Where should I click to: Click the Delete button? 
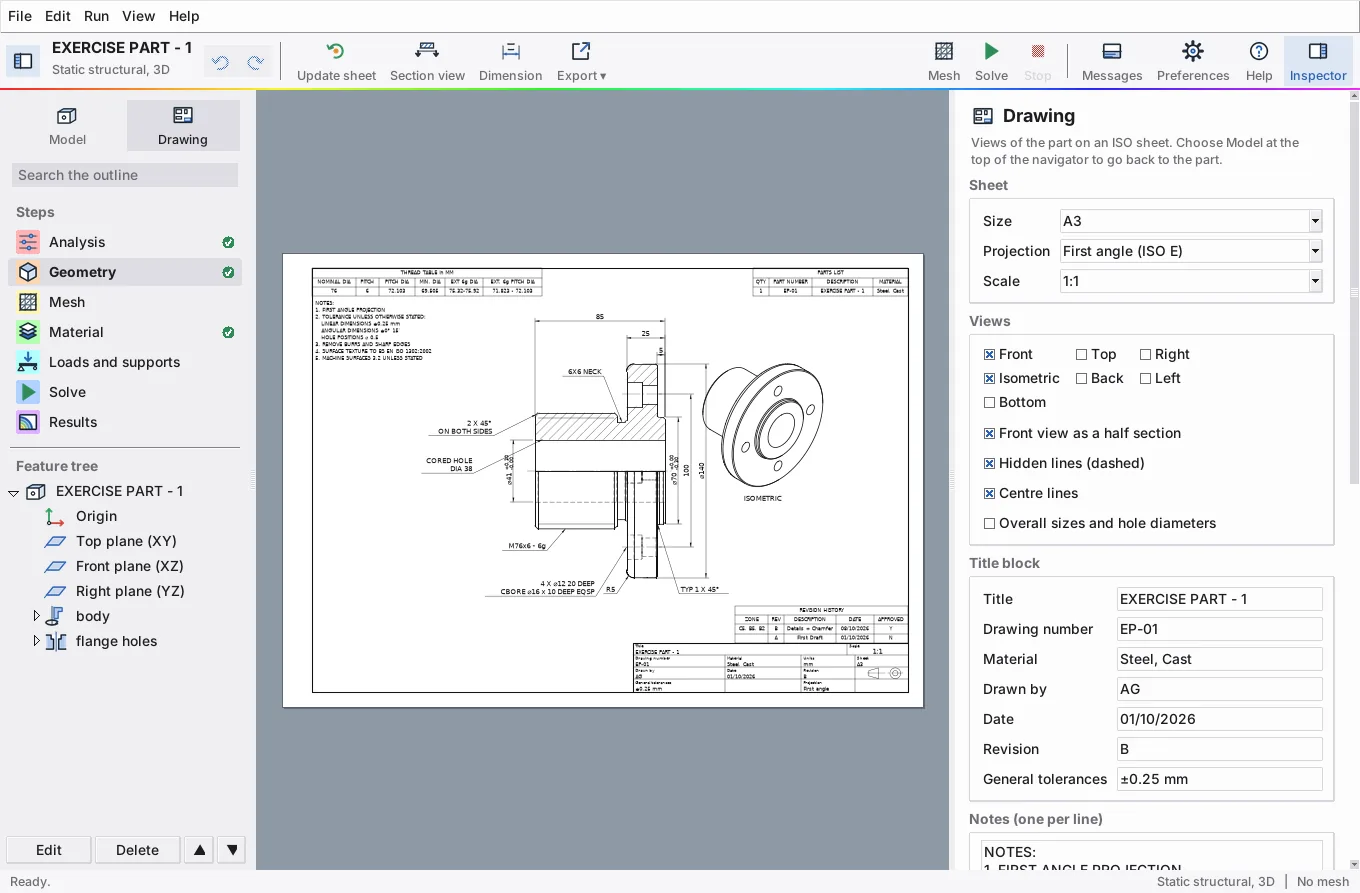tap(137, 850)
